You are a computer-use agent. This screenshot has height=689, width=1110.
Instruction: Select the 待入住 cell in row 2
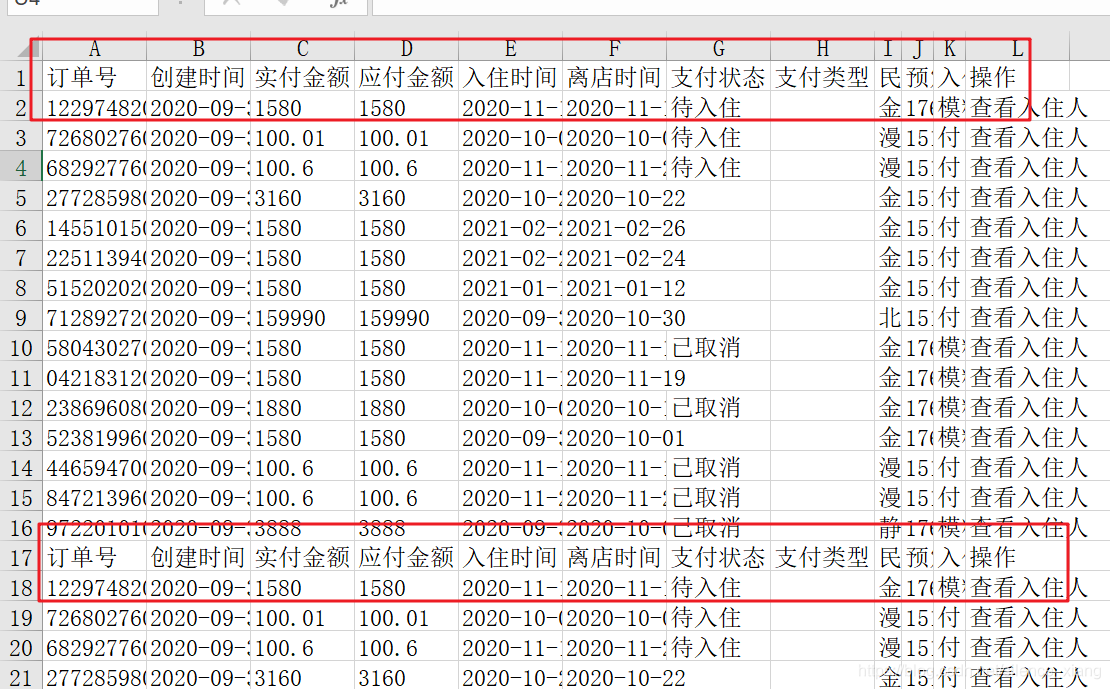point(718,107)
